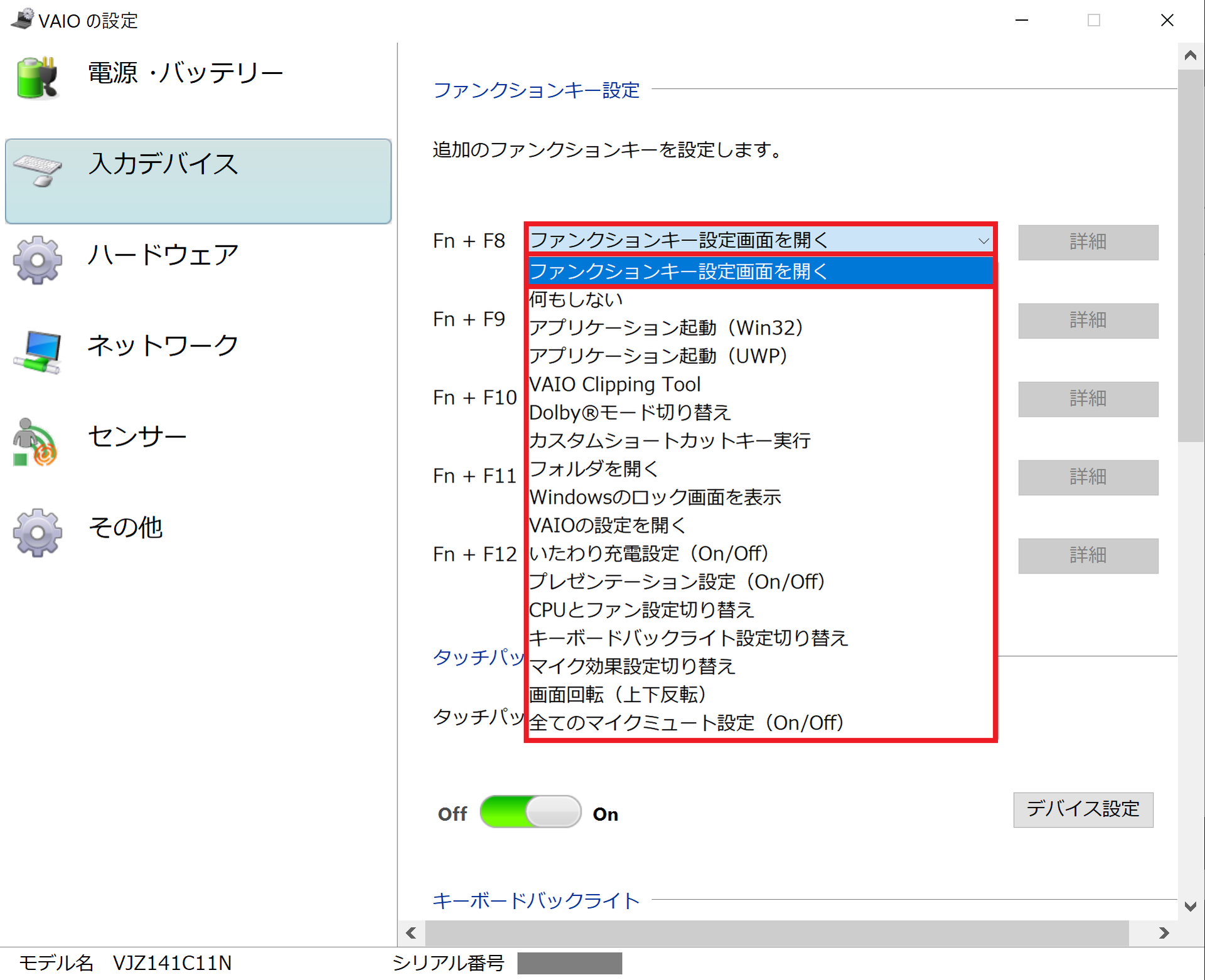1205x980 pixels.
Task: Click the Fn + F11 label
Action: [475, 476]
